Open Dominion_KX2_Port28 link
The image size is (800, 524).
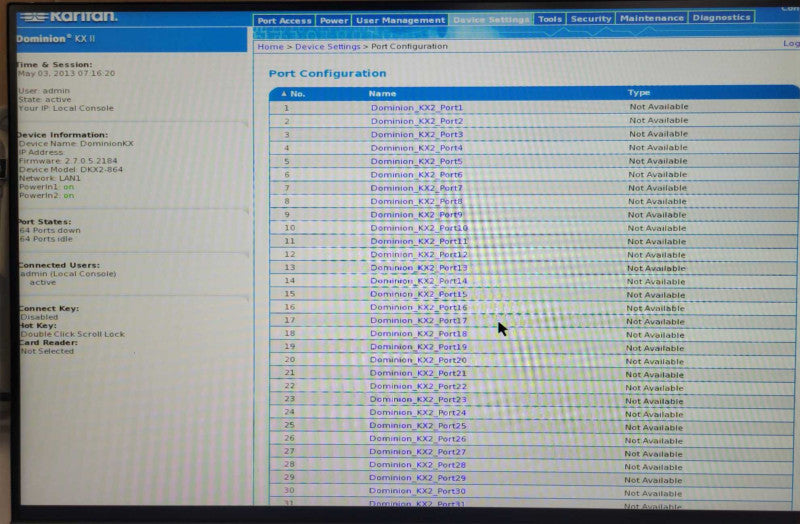pos(418,465)
